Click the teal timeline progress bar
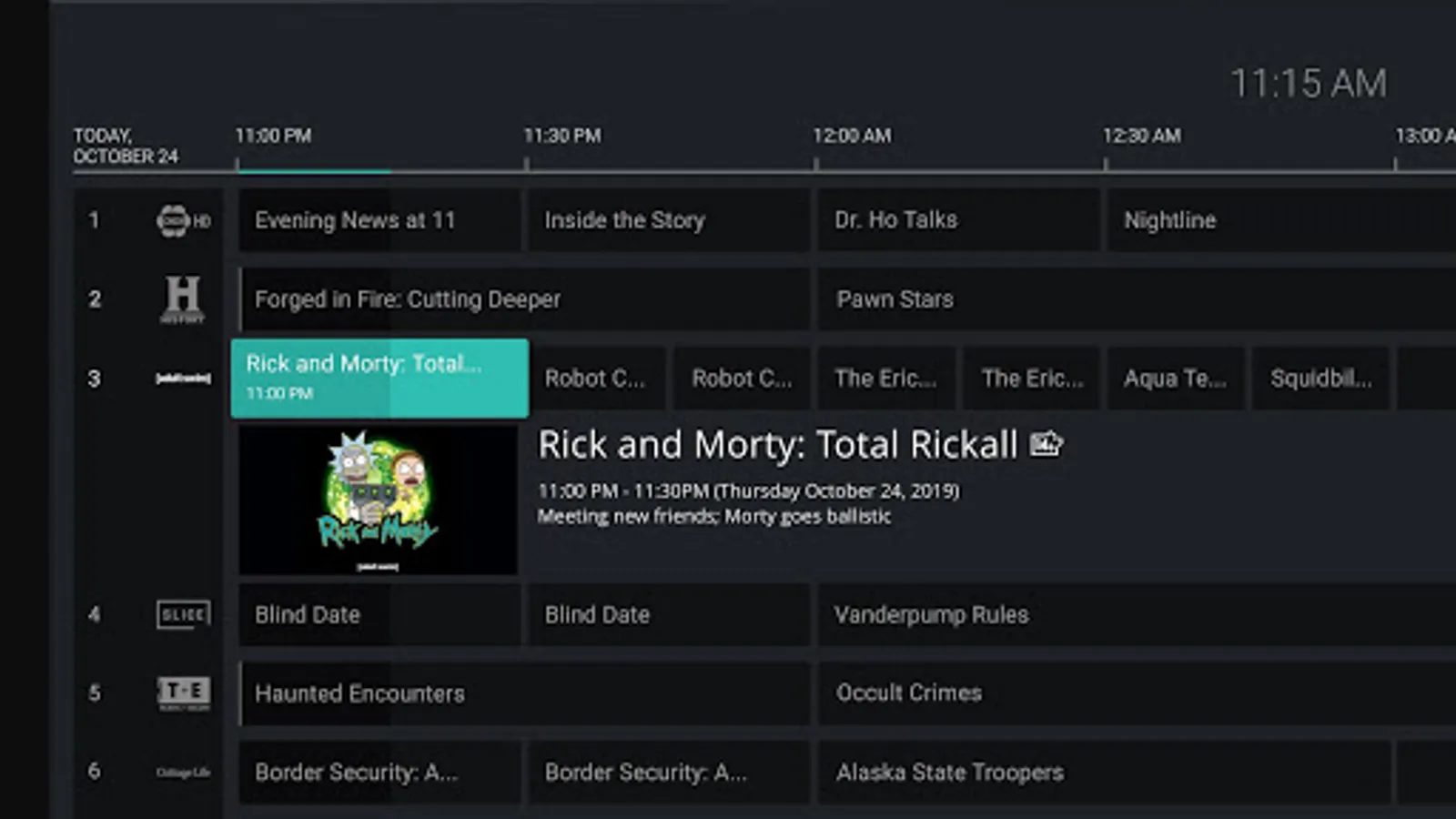Viewport: 1456px width, 819px height. [314, 170]
